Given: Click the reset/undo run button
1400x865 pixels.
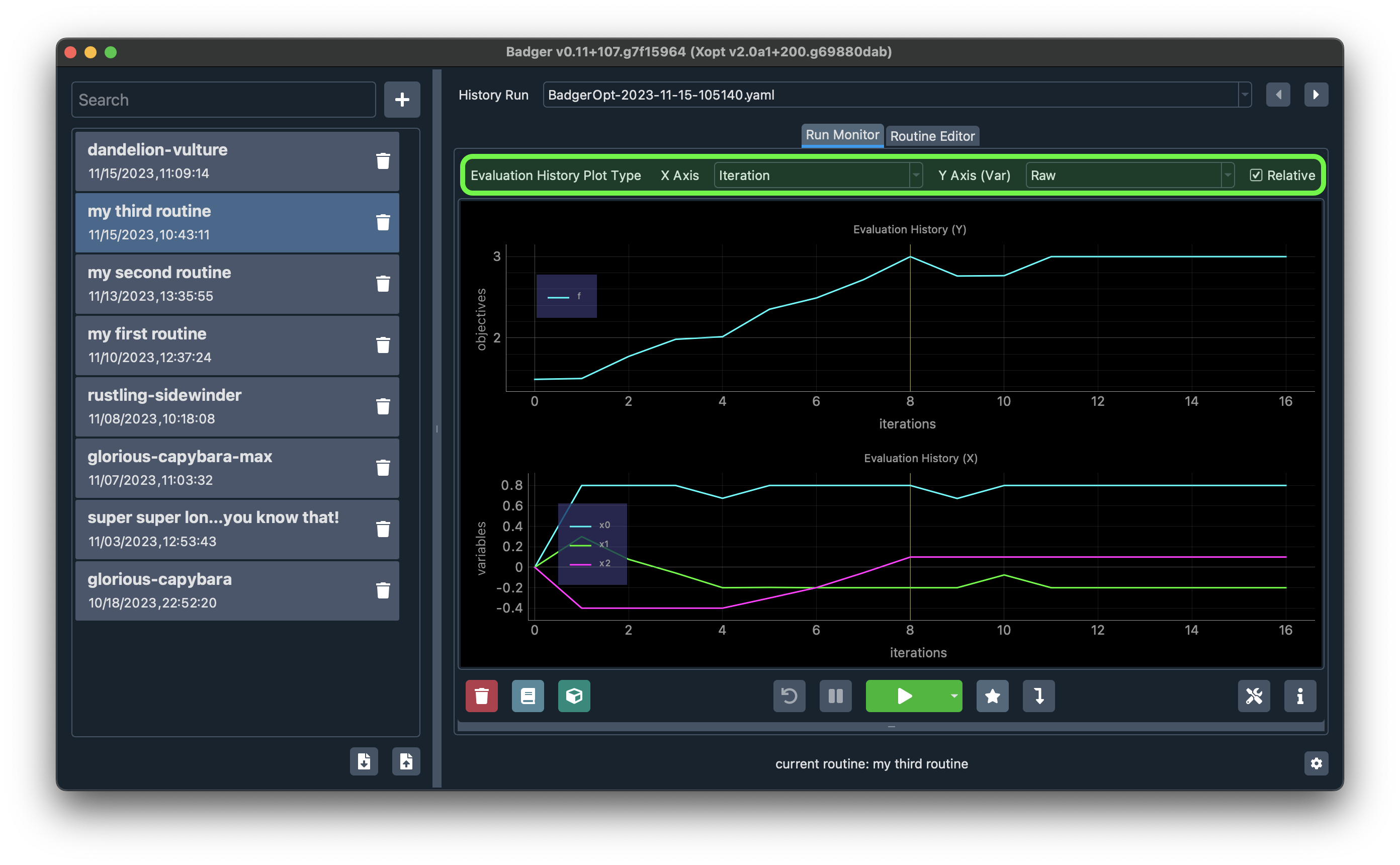Looking at the screenshot, I should (789, 694).
